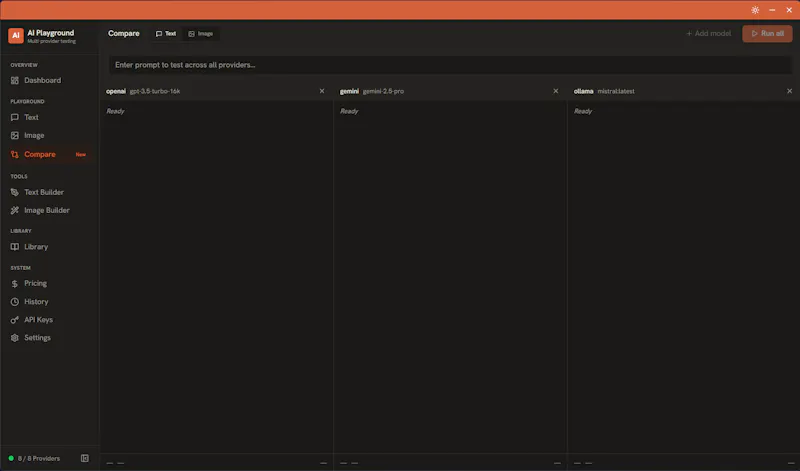Click the gemini-2.5-pro model name

coord(383,91)
